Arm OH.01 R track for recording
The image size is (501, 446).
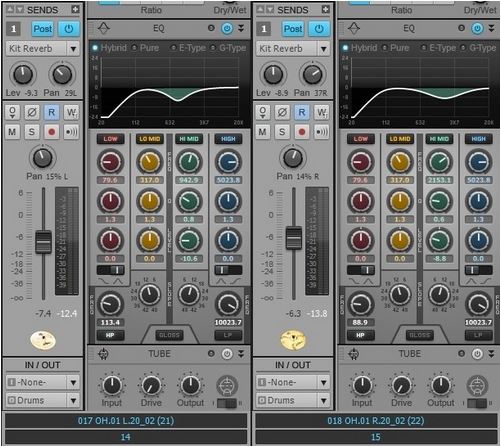[302, 132]
